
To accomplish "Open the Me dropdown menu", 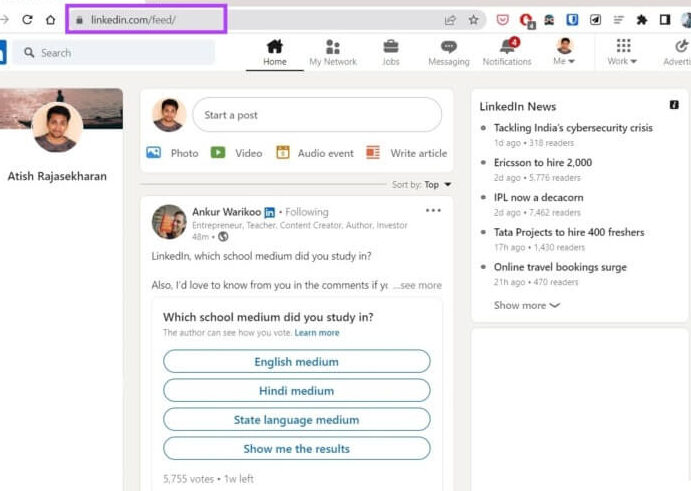I will click(565, 52).
